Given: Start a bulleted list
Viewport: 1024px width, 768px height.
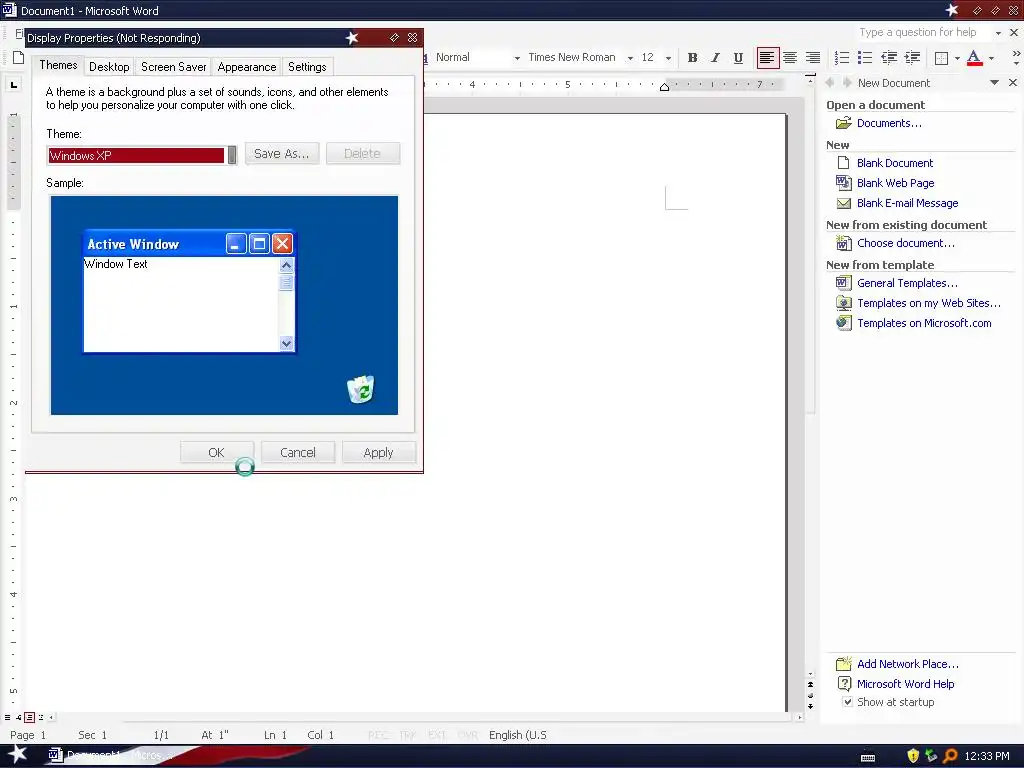Looking at the screenshot, I should point(865,57).
